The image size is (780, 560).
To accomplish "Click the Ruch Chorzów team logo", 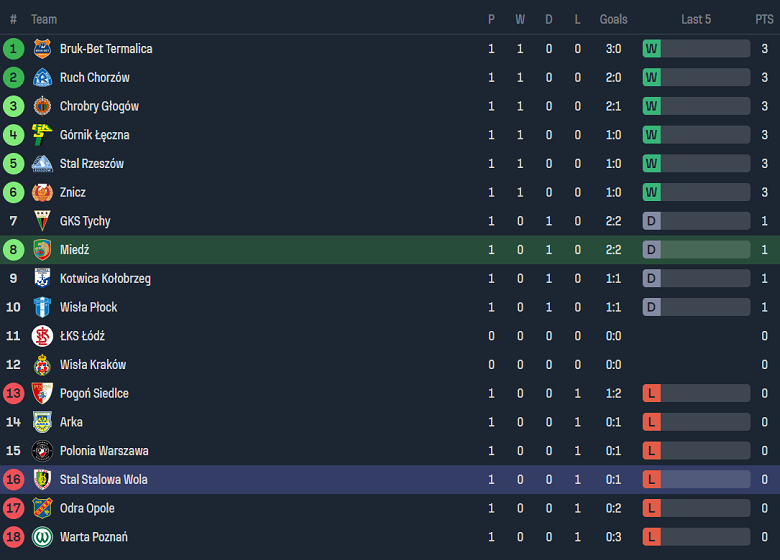I will click(x=42, y=78).
